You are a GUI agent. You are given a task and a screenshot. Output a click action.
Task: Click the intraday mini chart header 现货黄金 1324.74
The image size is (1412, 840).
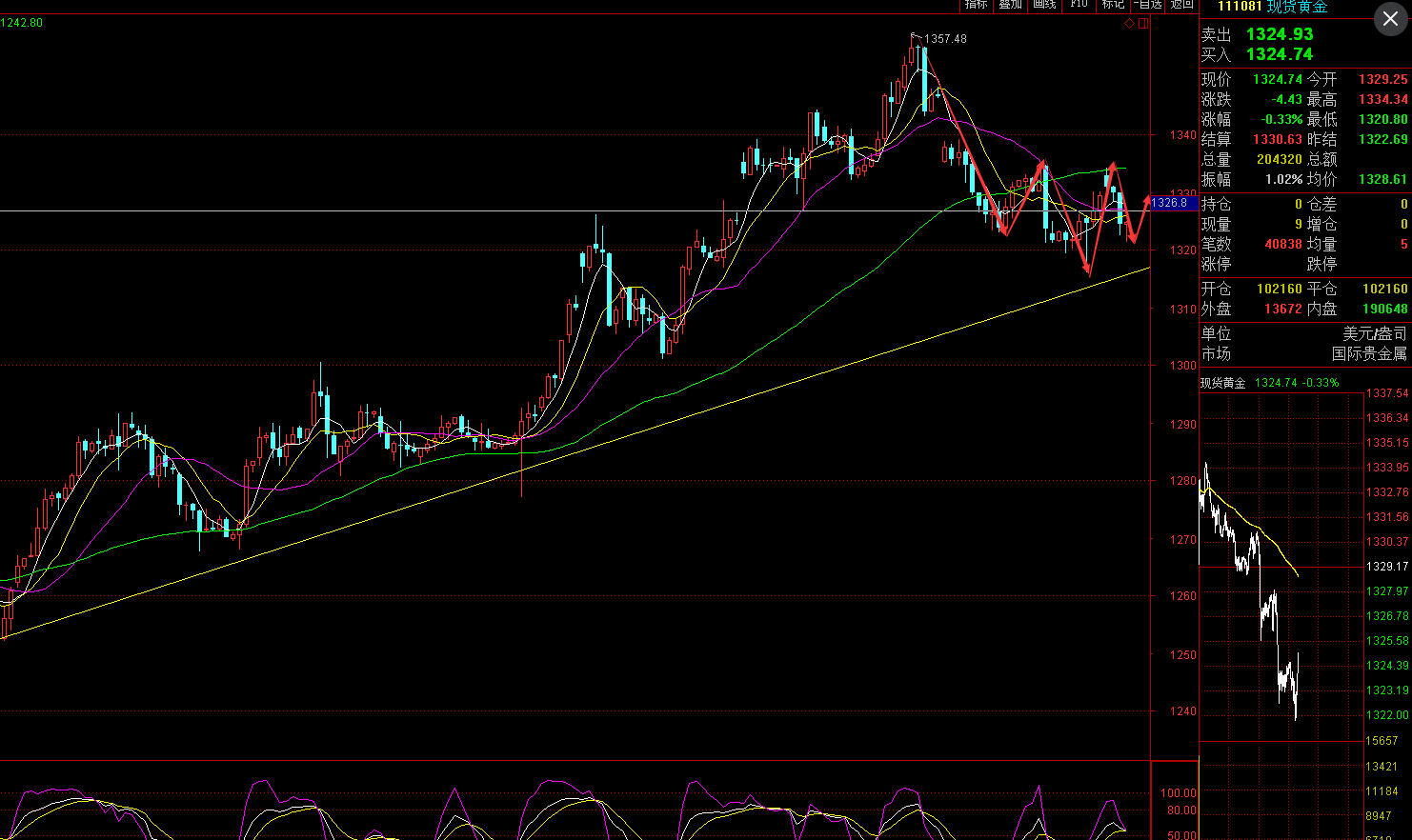pyautogui.click(x=1269, y=383)
